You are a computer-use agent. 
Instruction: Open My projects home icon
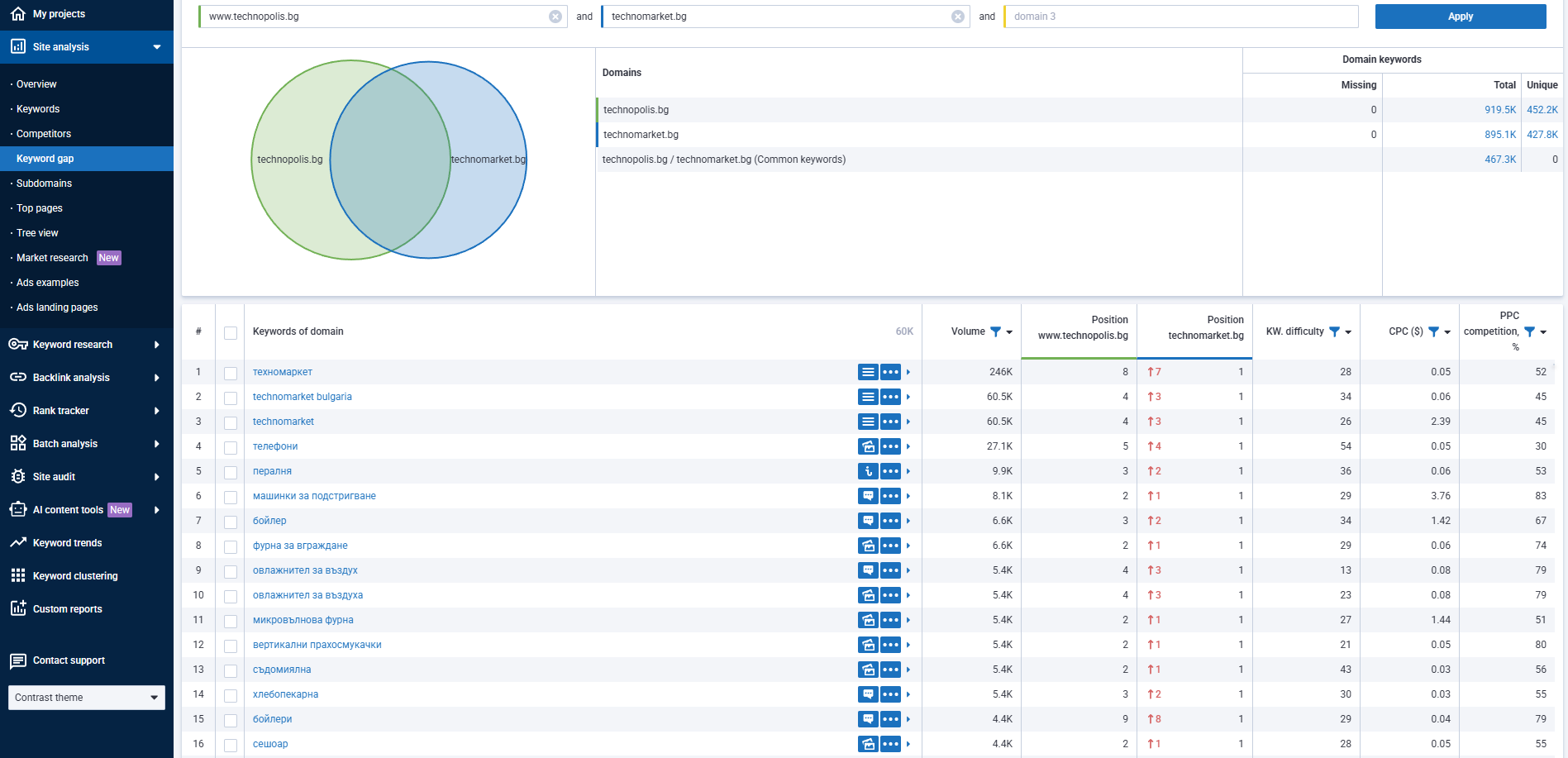coord(18,14)
